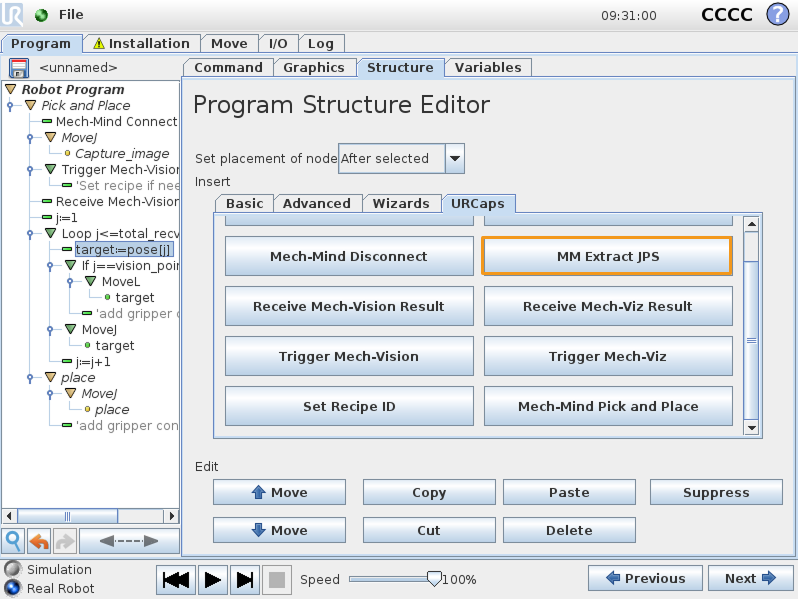Copy the selected node
This screenshot has height=599, width=798.
[429, 492]
